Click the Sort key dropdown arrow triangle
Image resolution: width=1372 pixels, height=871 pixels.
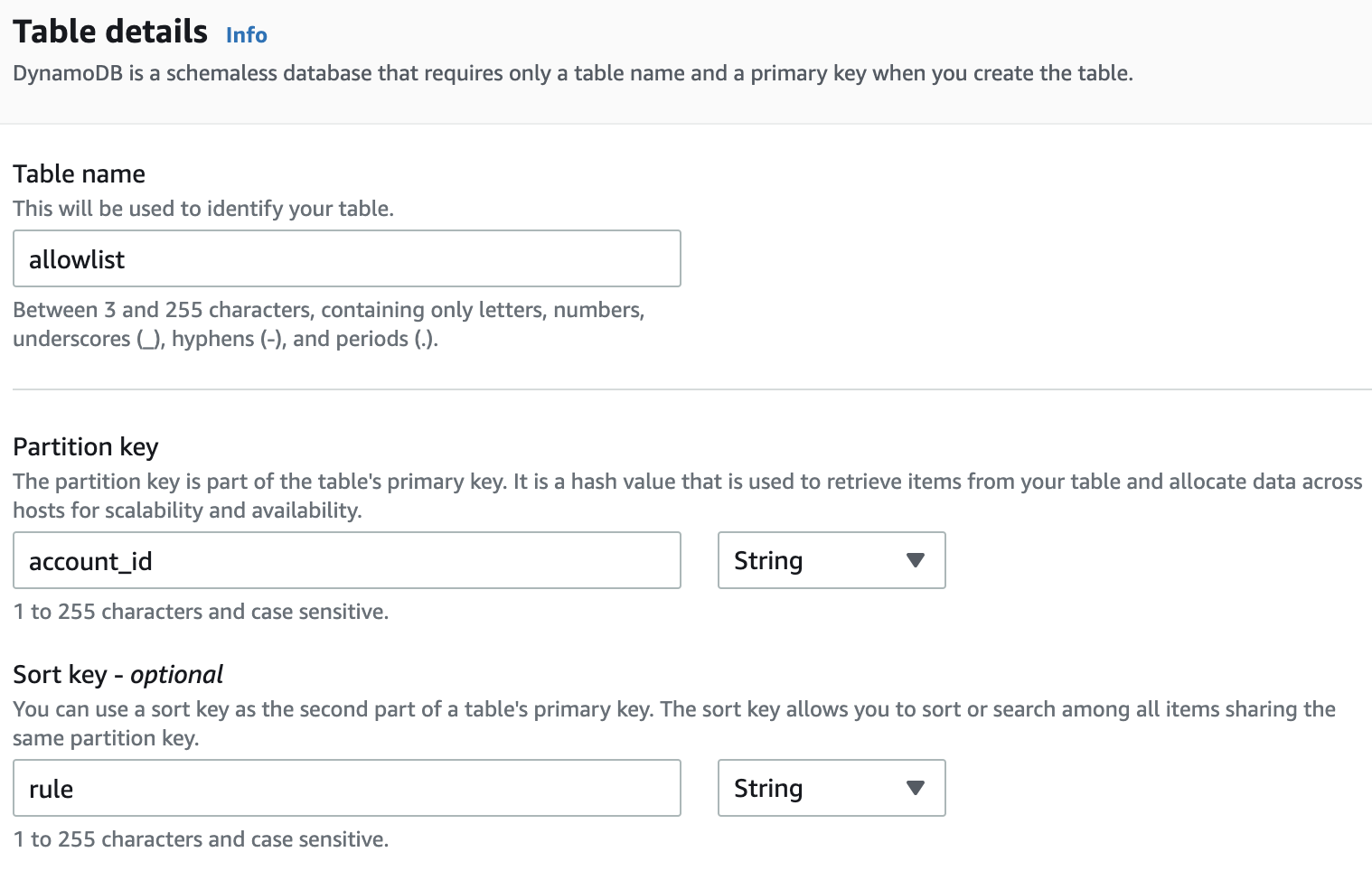click(915, 788)
